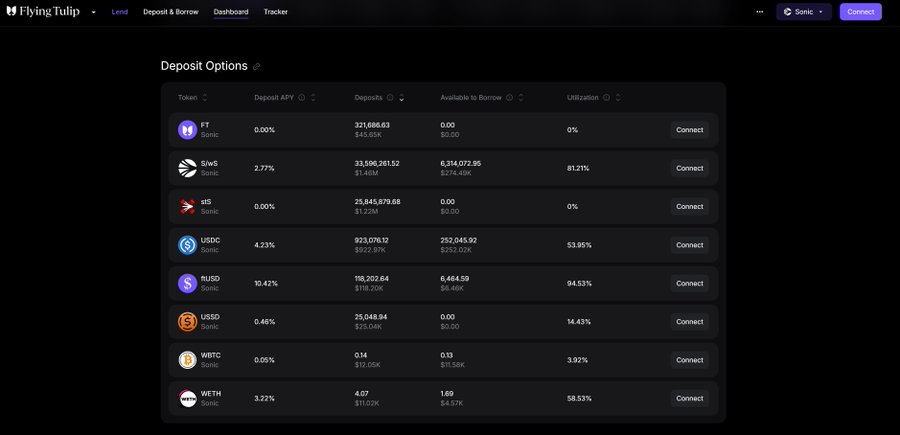Click the 33,596,261.52 deposits amount
Image resolution: width=900 pixels, height=435 pixels.
point(377,164)
